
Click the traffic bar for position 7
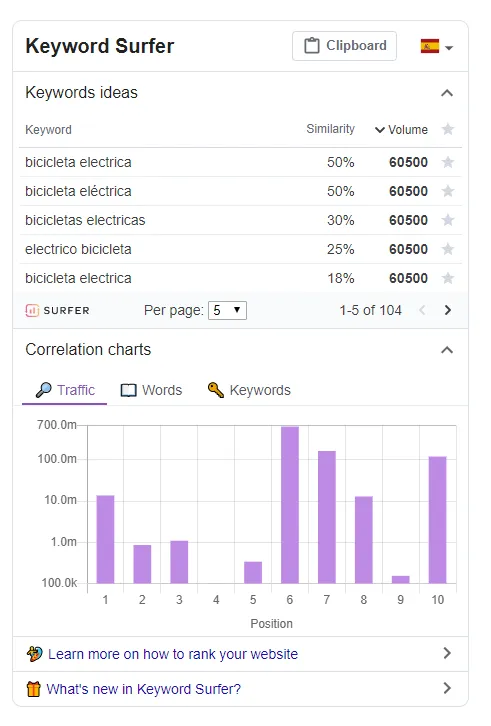click(x=327, y=517)
